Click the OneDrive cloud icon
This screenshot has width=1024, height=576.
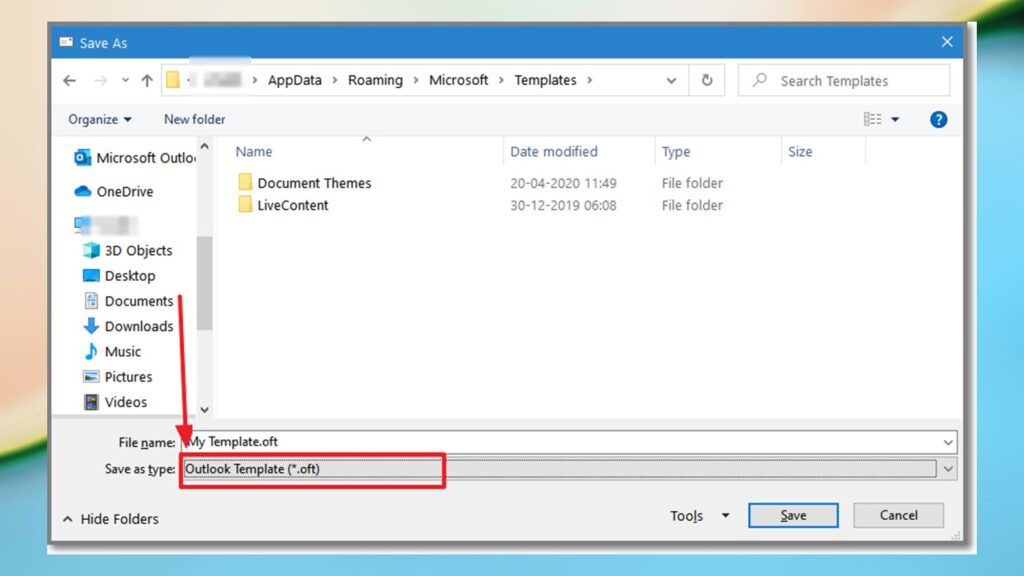click(x=83, y=191)
